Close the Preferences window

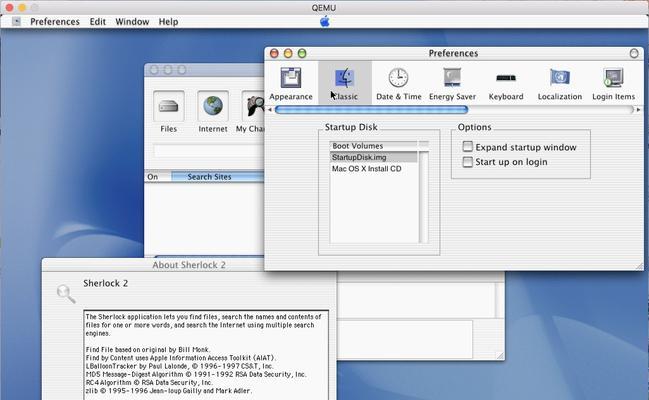click(274, 53)
